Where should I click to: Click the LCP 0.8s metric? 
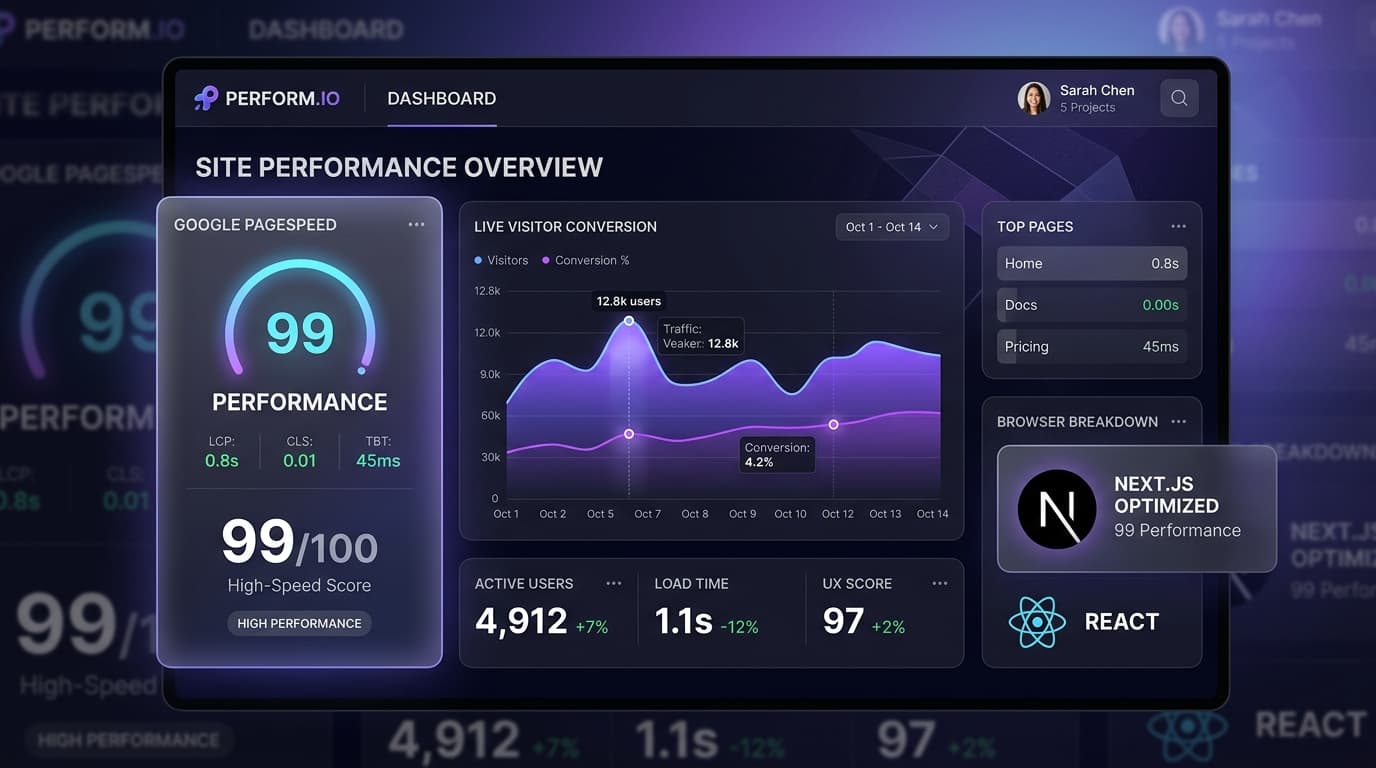pyautogui.click(x=221, y=451)
